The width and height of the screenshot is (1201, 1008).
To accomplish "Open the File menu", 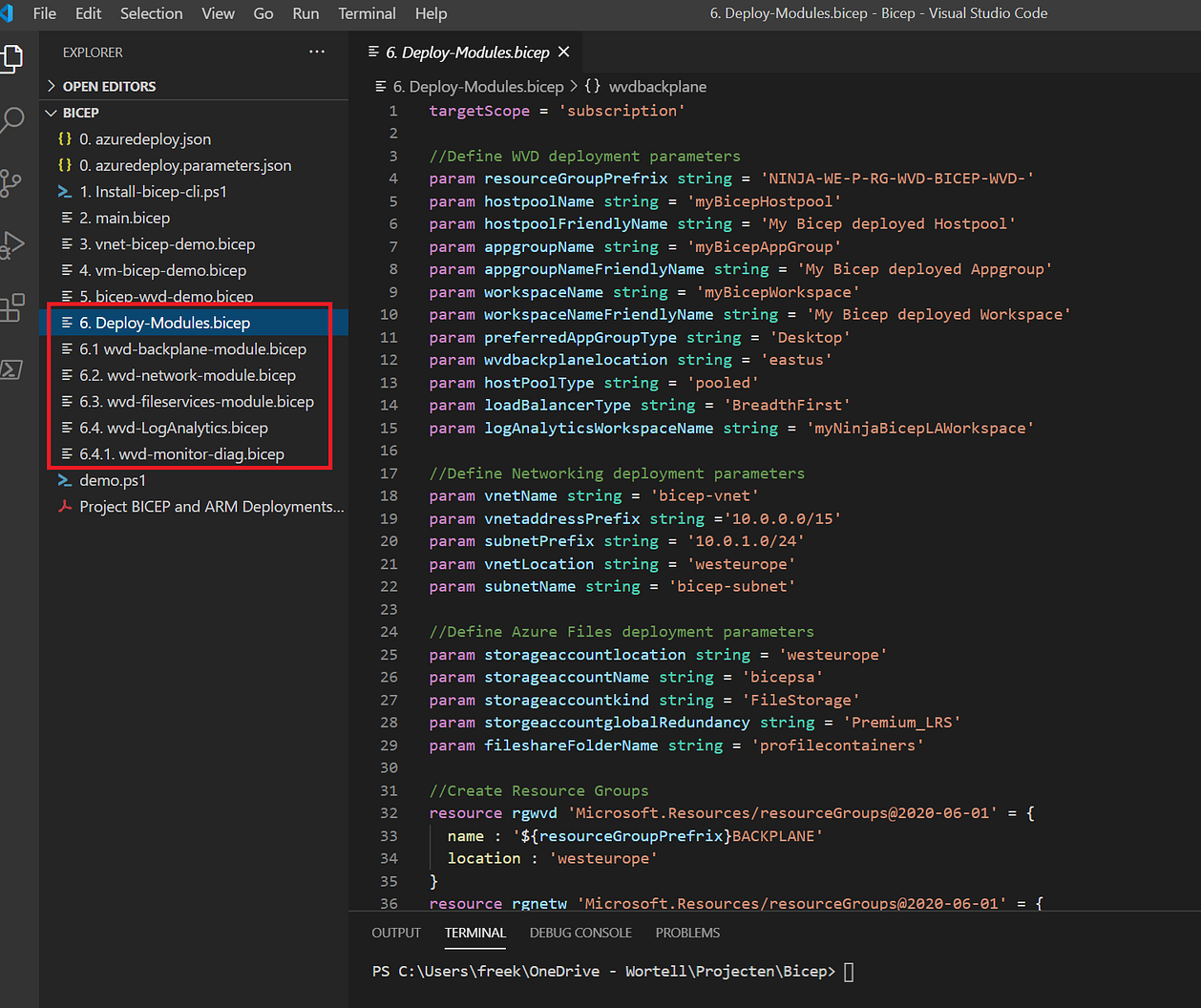I will pos(44,13).
